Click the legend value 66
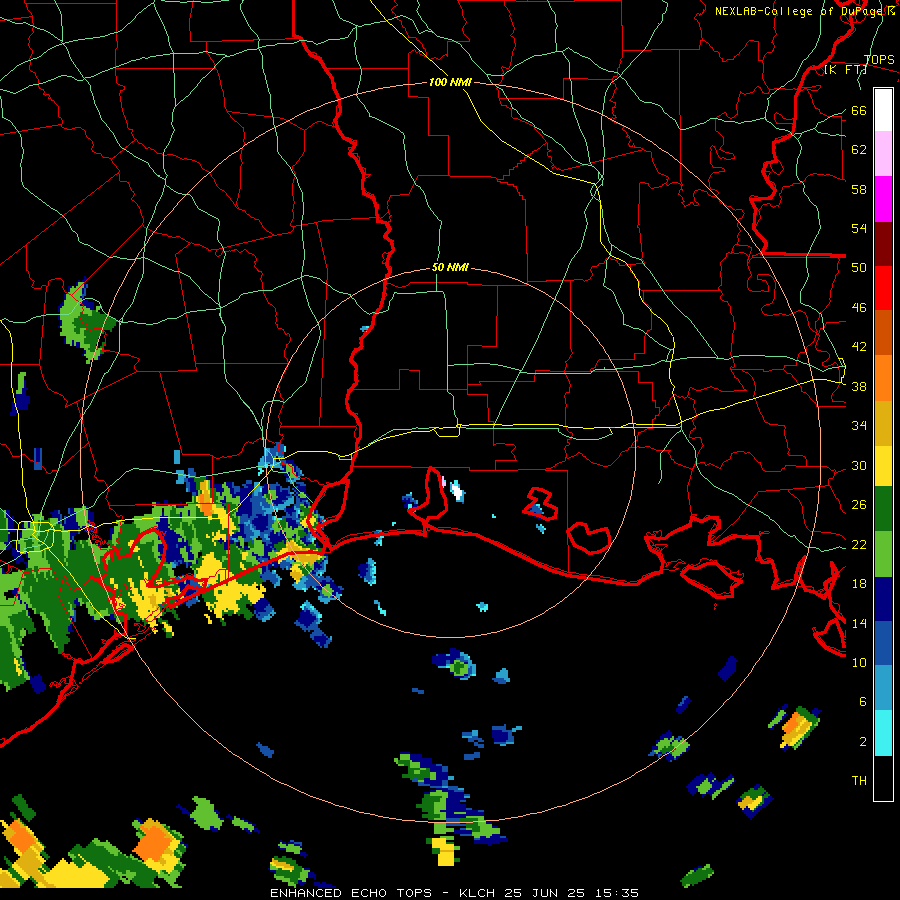This screenshot has width=900, height=900. coord(859,110)
